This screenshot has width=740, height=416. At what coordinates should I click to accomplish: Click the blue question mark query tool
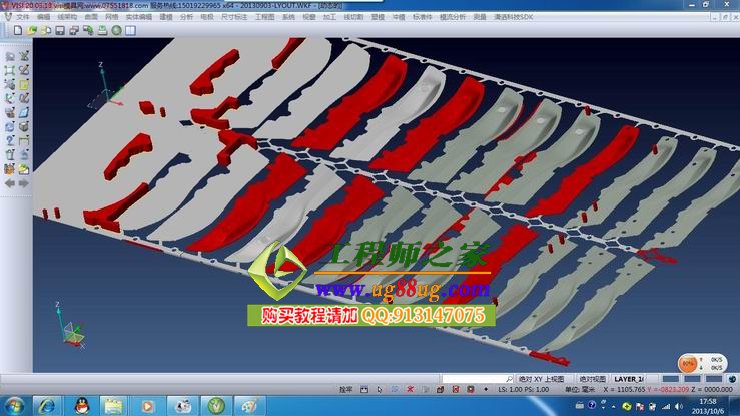pos(10,140)
